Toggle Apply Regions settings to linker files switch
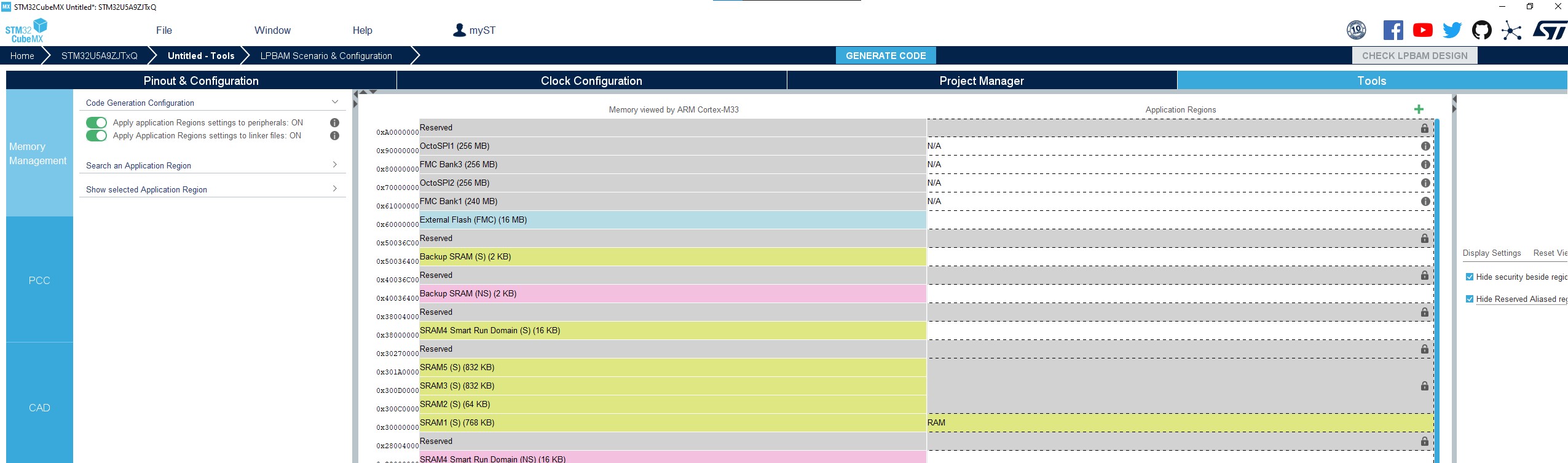 (x=97, y=135)
